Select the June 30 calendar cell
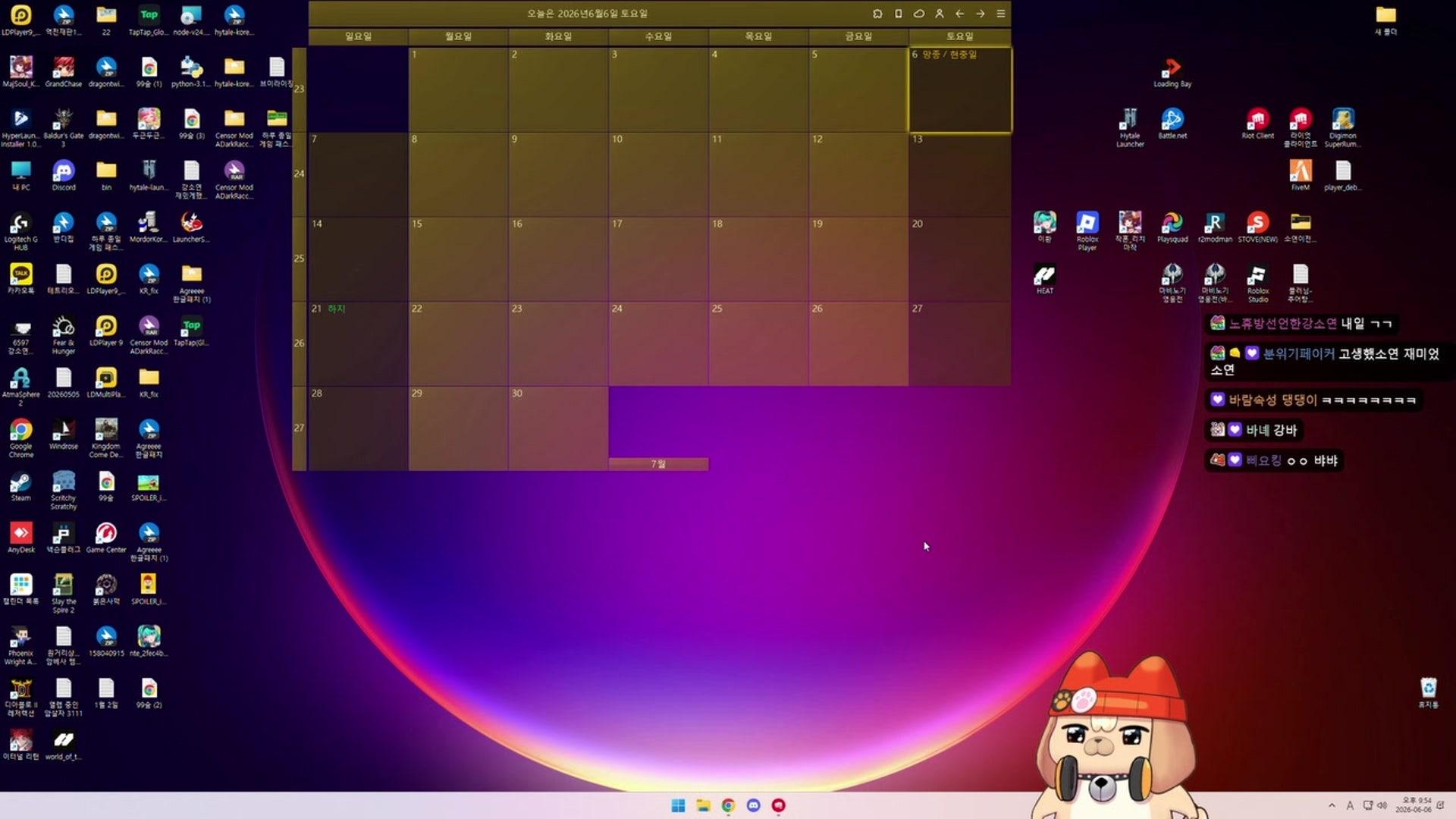1456x819 pixels. 558,428
